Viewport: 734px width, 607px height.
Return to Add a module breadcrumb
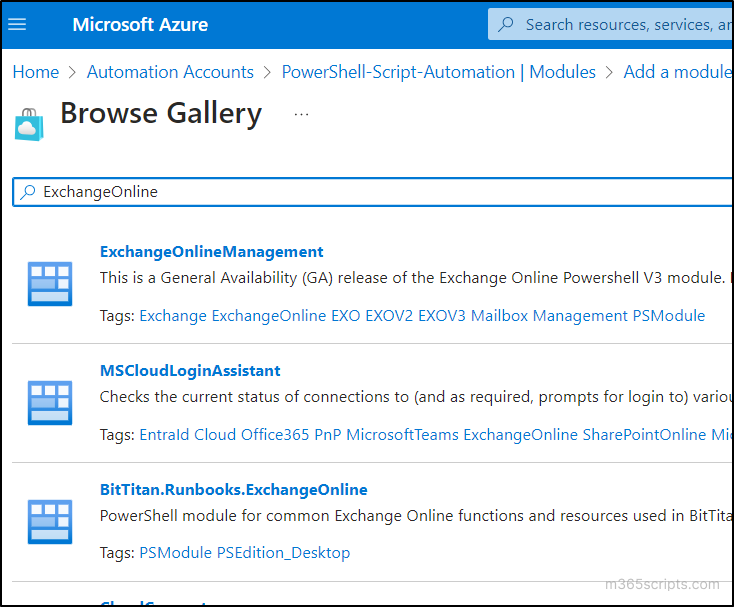pyautogui.click(x=678, y=72)
